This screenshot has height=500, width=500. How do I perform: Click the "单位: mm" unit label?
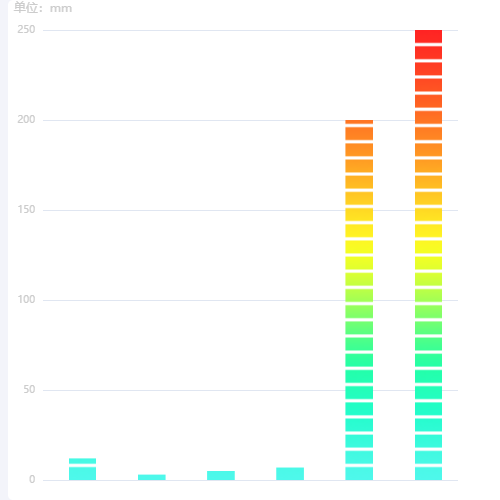43,8
